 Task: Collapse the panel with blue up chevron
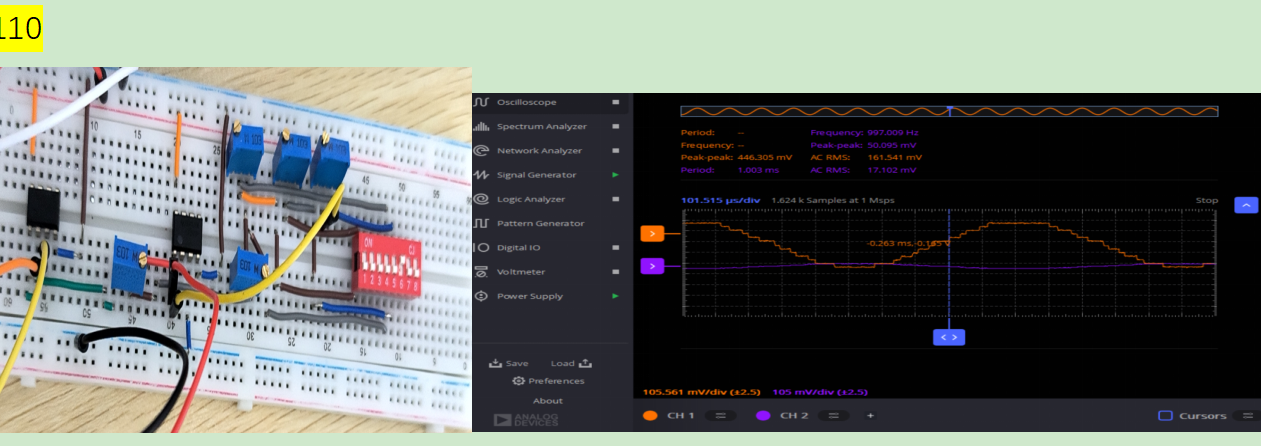point(1246,204)
